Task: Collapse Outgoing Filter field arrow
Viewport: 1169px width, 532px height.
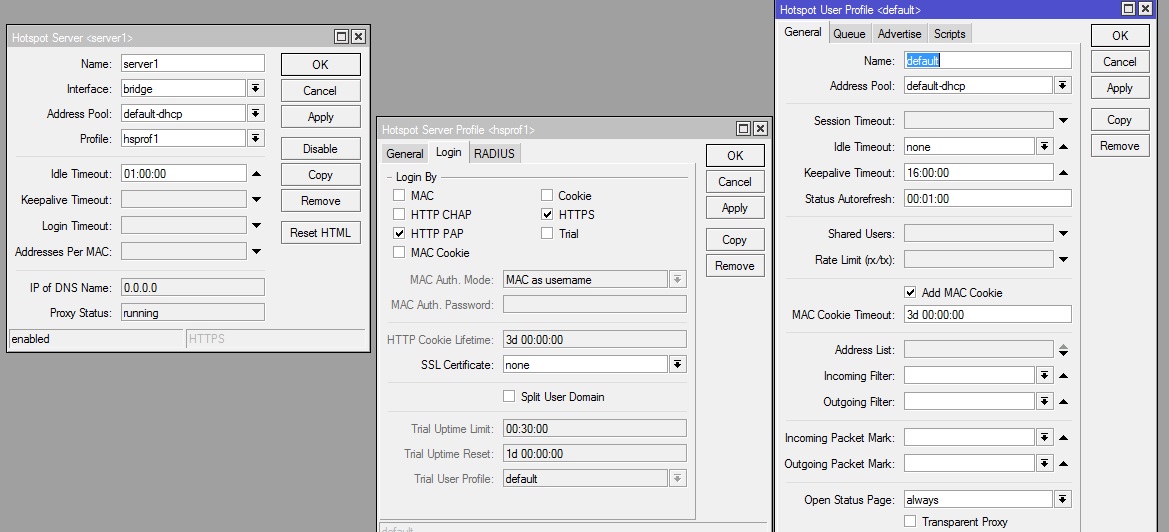Action: click(1064, 402)
